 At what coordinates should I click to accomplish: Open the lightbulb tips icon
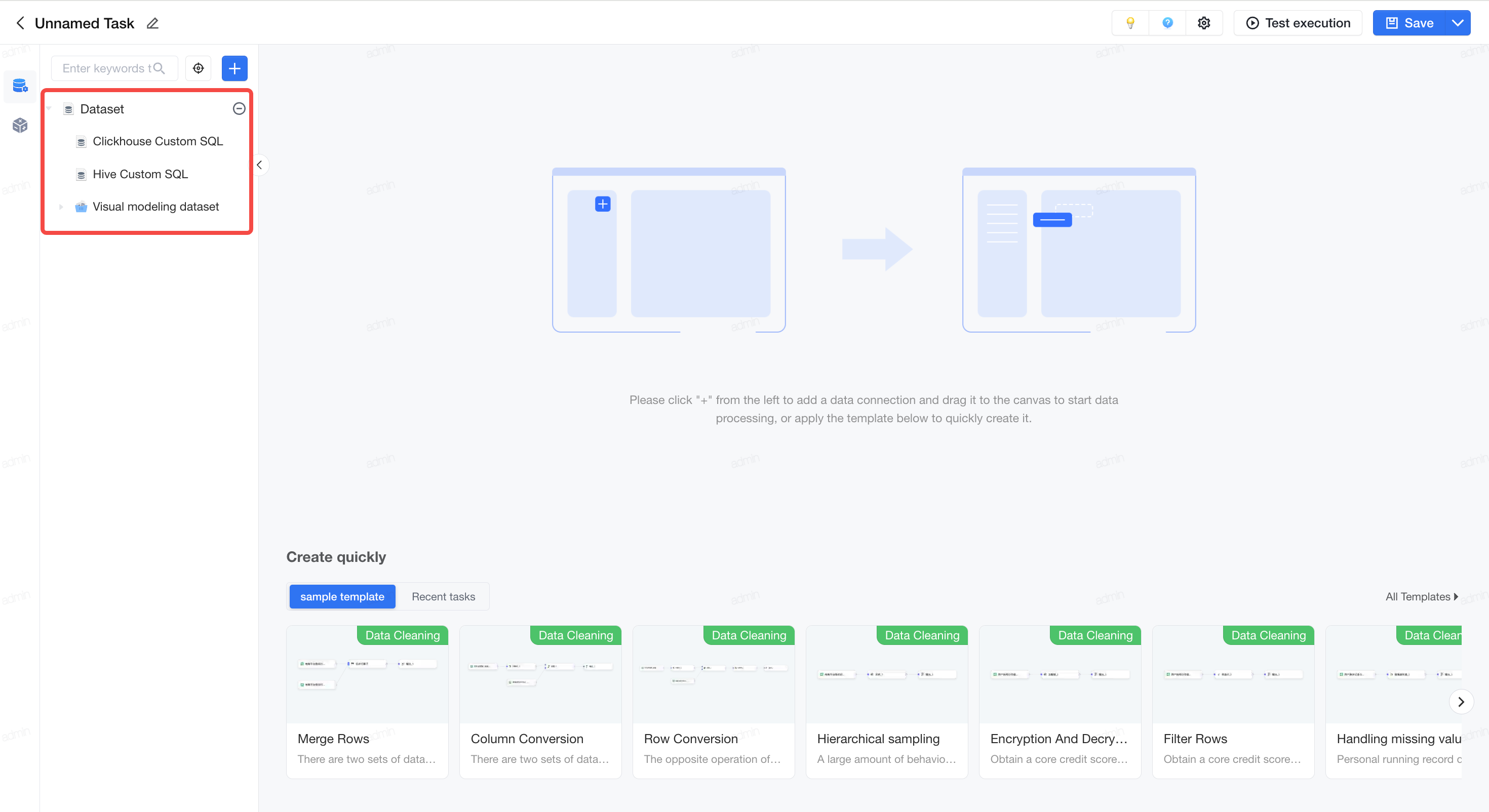tap(1130, 23)
